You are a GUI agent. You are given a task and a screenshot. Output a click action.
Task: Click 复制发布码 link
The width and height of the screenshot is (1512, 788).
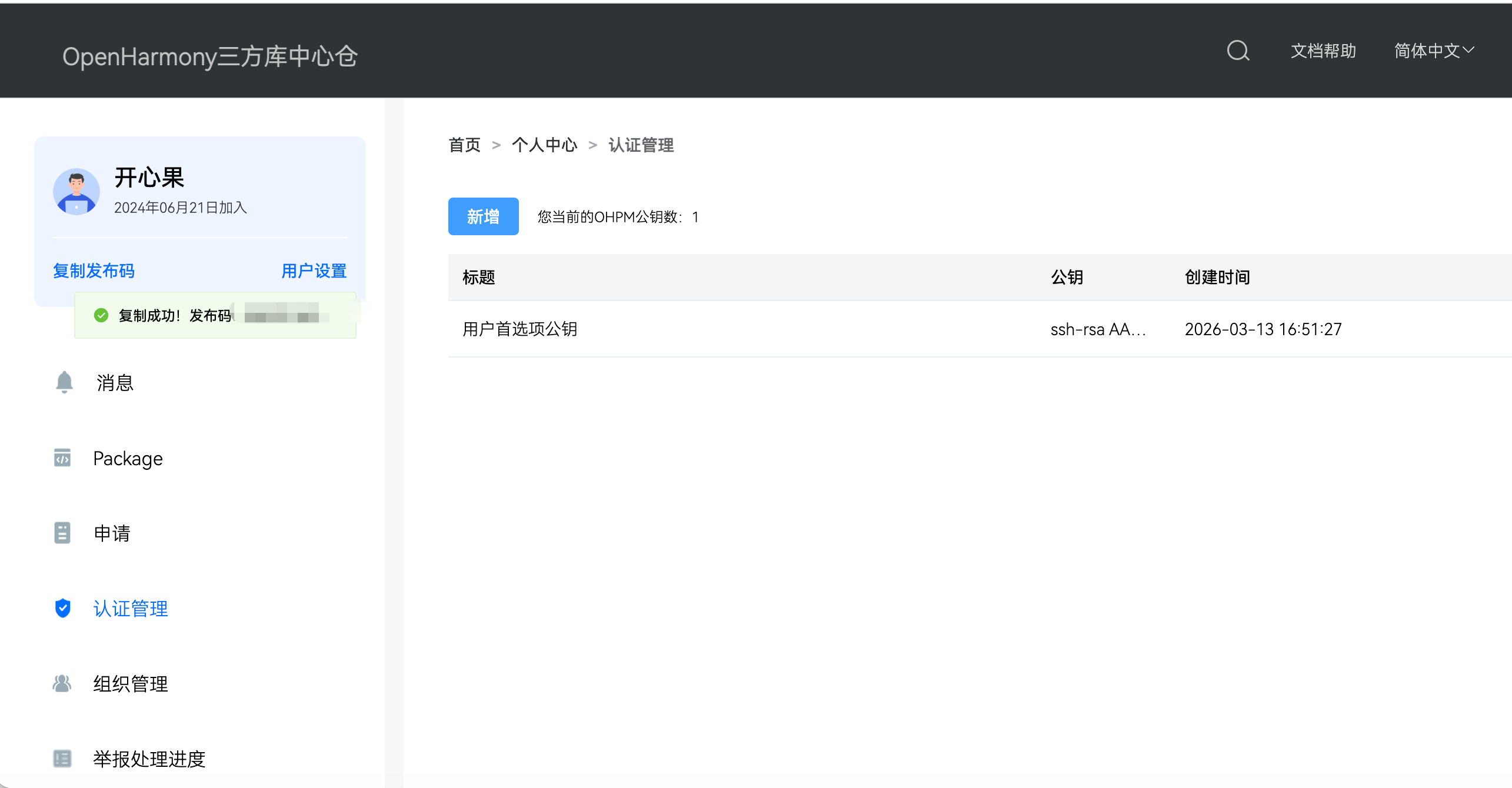coord(94,271)
